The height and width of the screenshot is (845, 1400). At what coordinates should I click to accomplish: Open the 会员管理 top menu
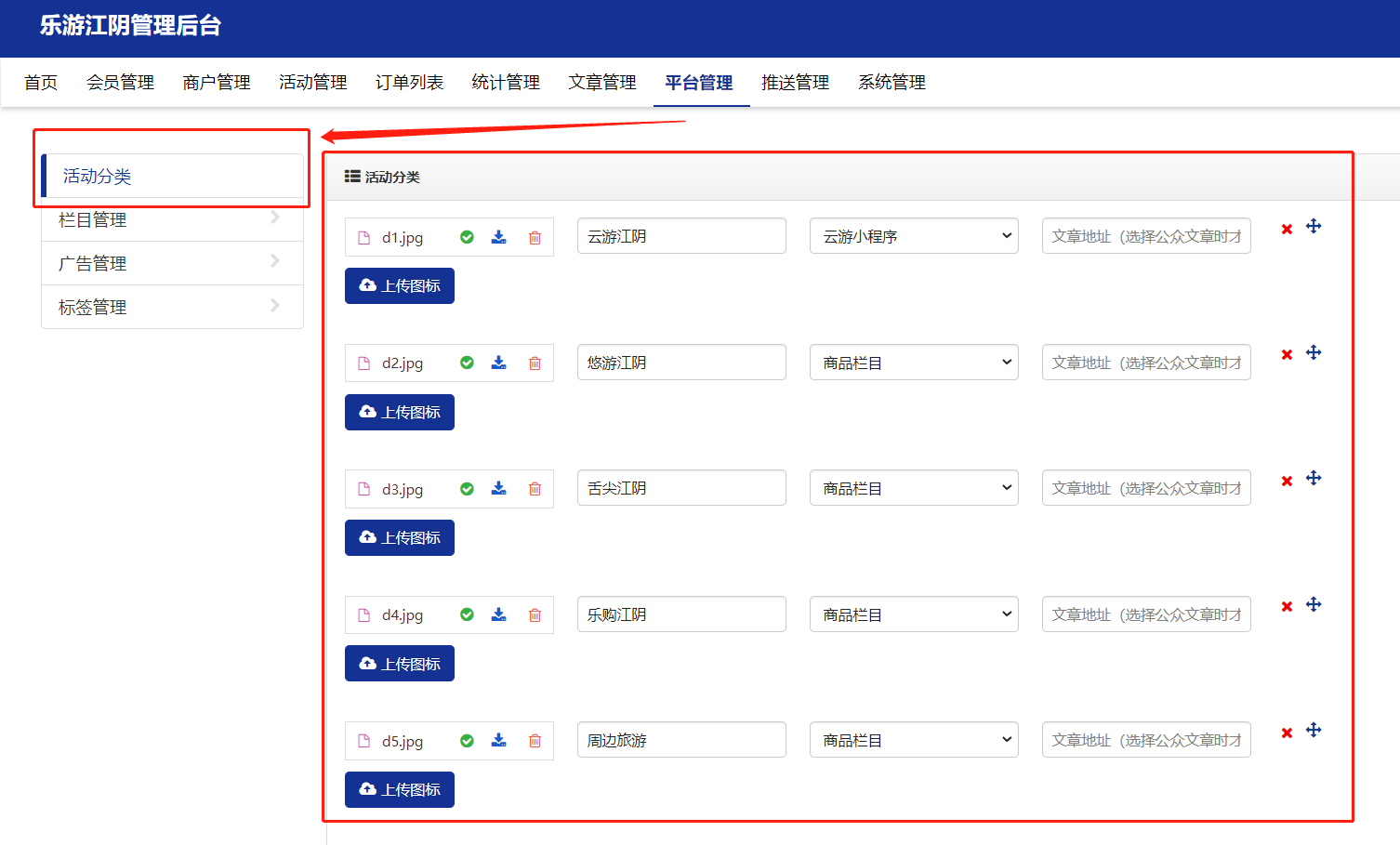point(120,83)
